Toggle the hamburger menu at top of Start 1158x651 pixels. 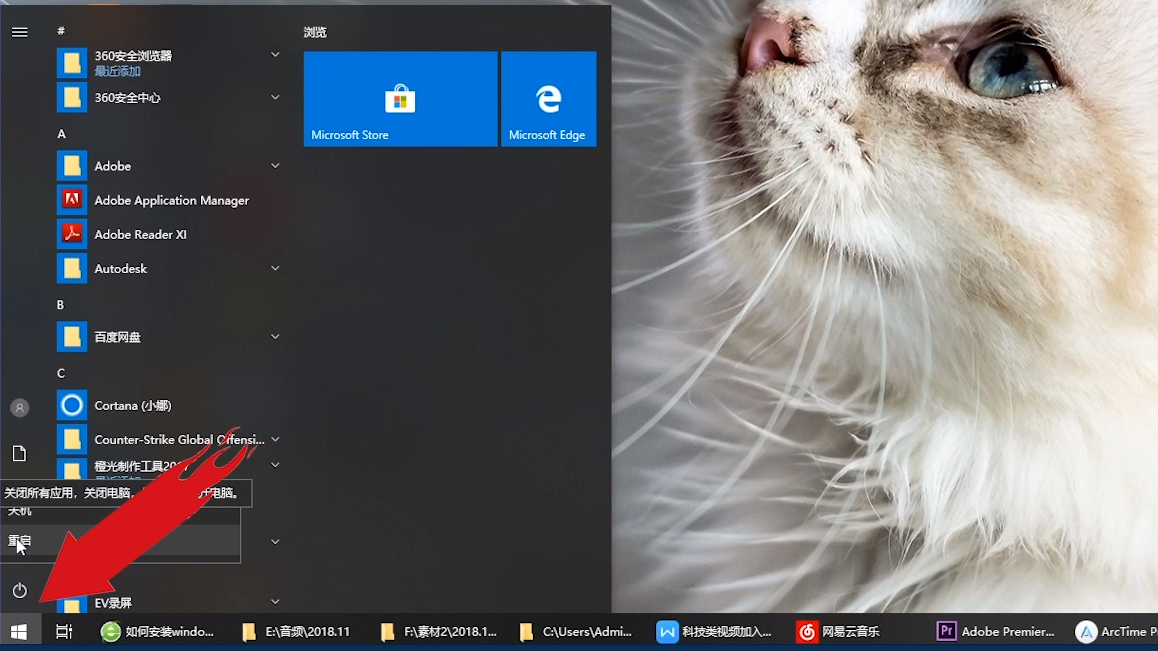pyautogui.click(x=20, y=32)
